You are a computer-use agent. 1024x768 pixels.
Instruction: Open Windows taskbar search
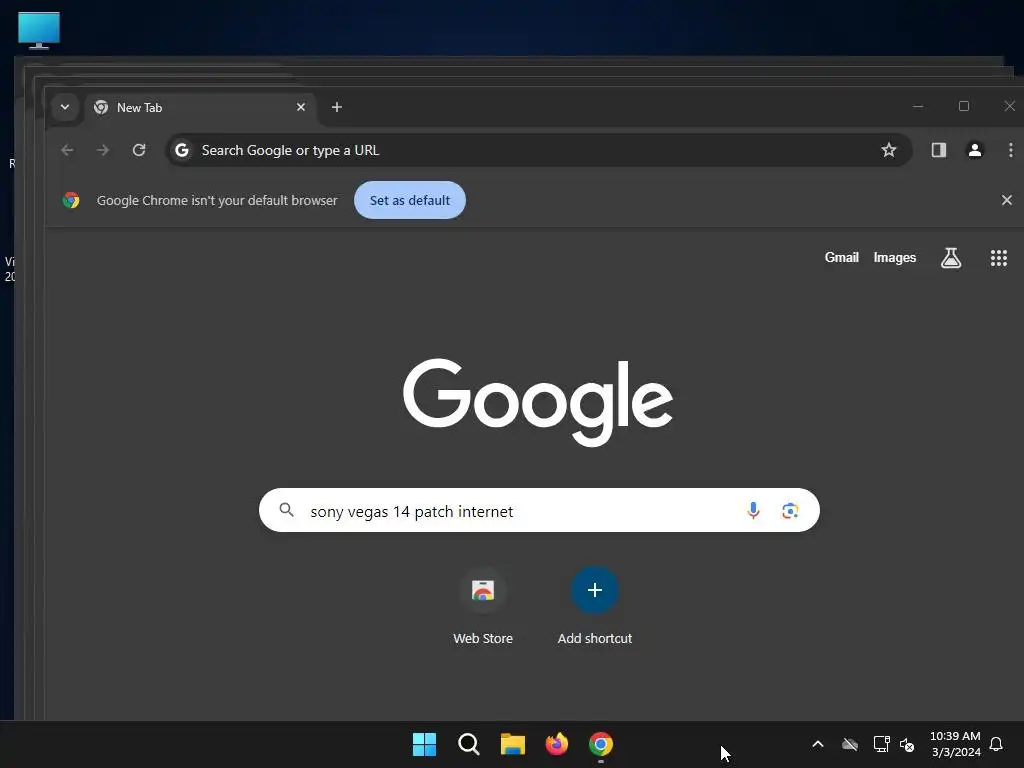pos(469,744)
